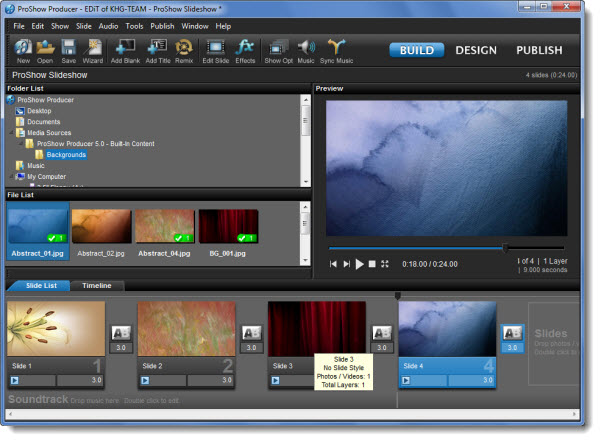
Task: Open the Effects (fx) tool
Action: coord(245,49)
